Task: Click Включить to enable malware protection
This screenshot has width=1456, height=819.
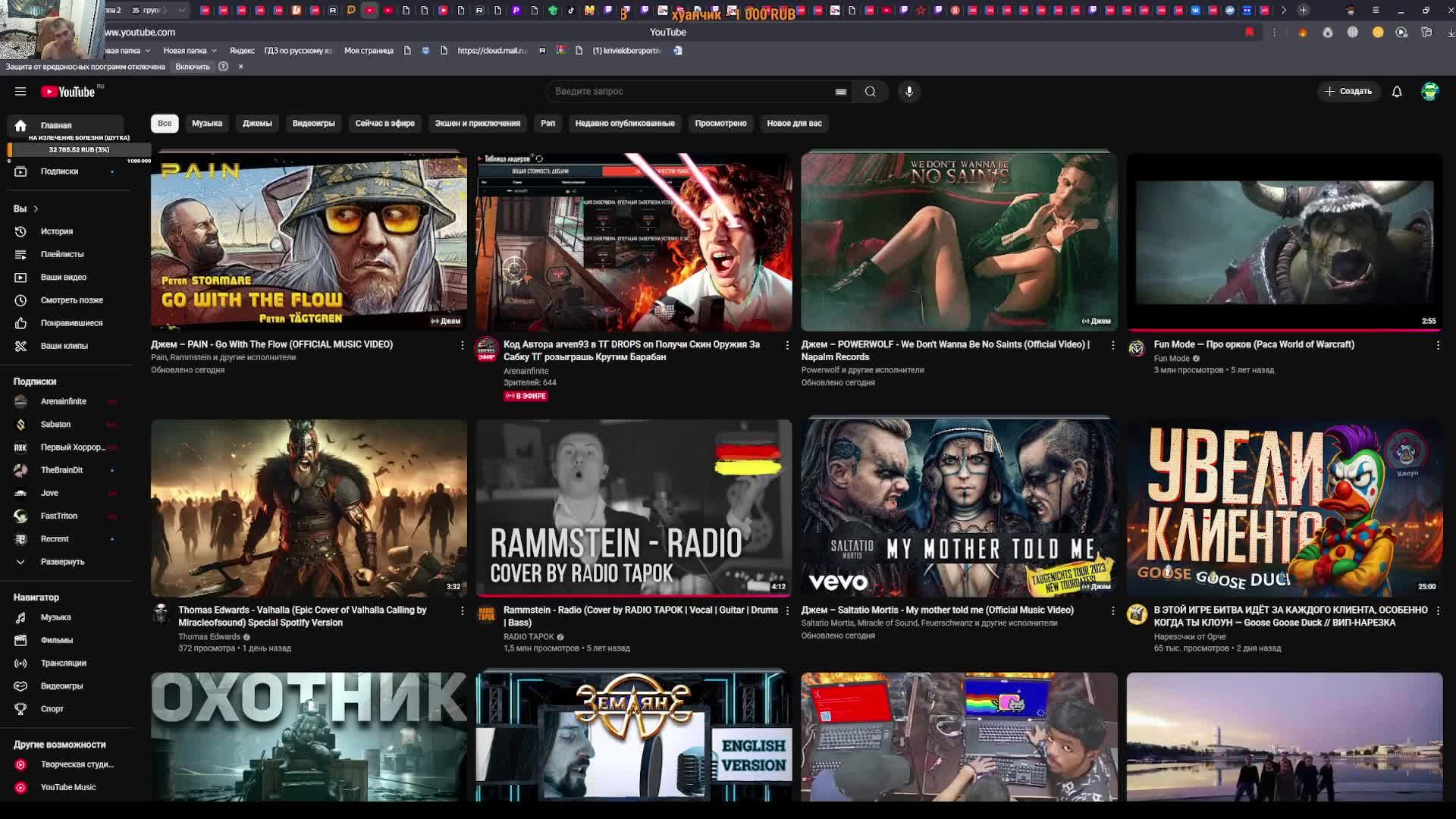Action: click(192, 67)
